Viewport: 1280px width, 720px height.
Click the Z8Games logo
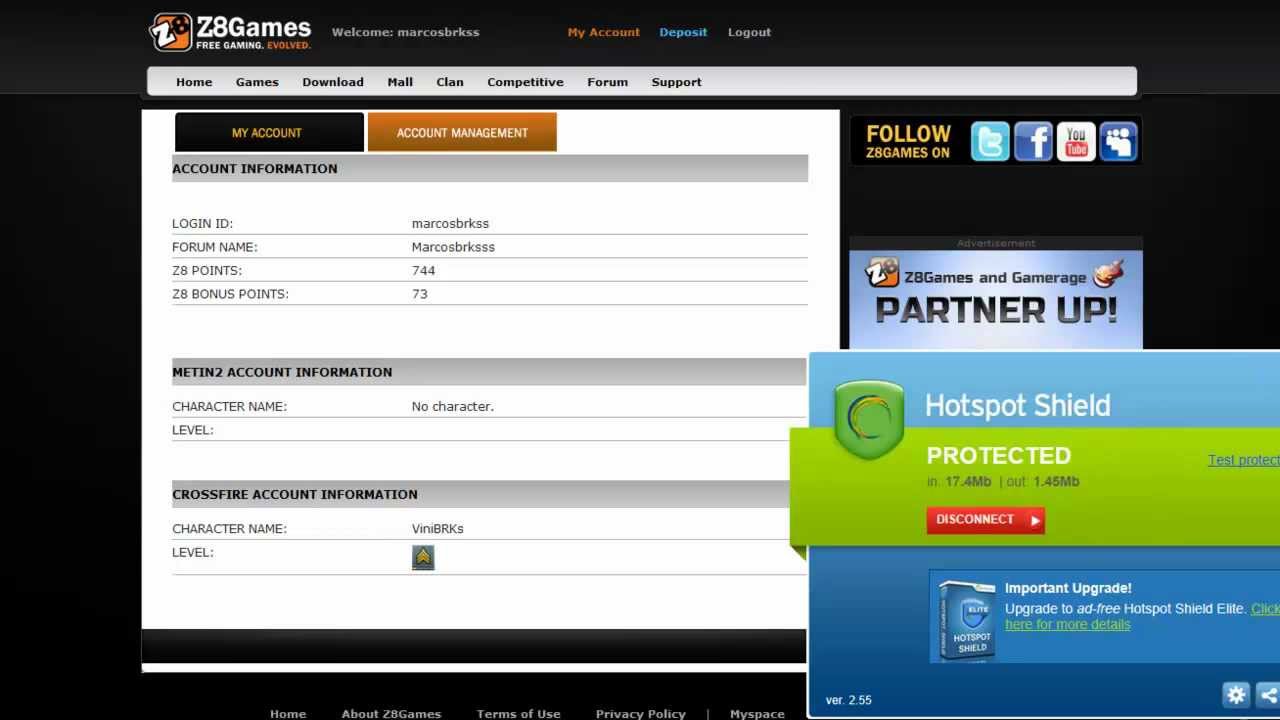(x=230, y=32)
